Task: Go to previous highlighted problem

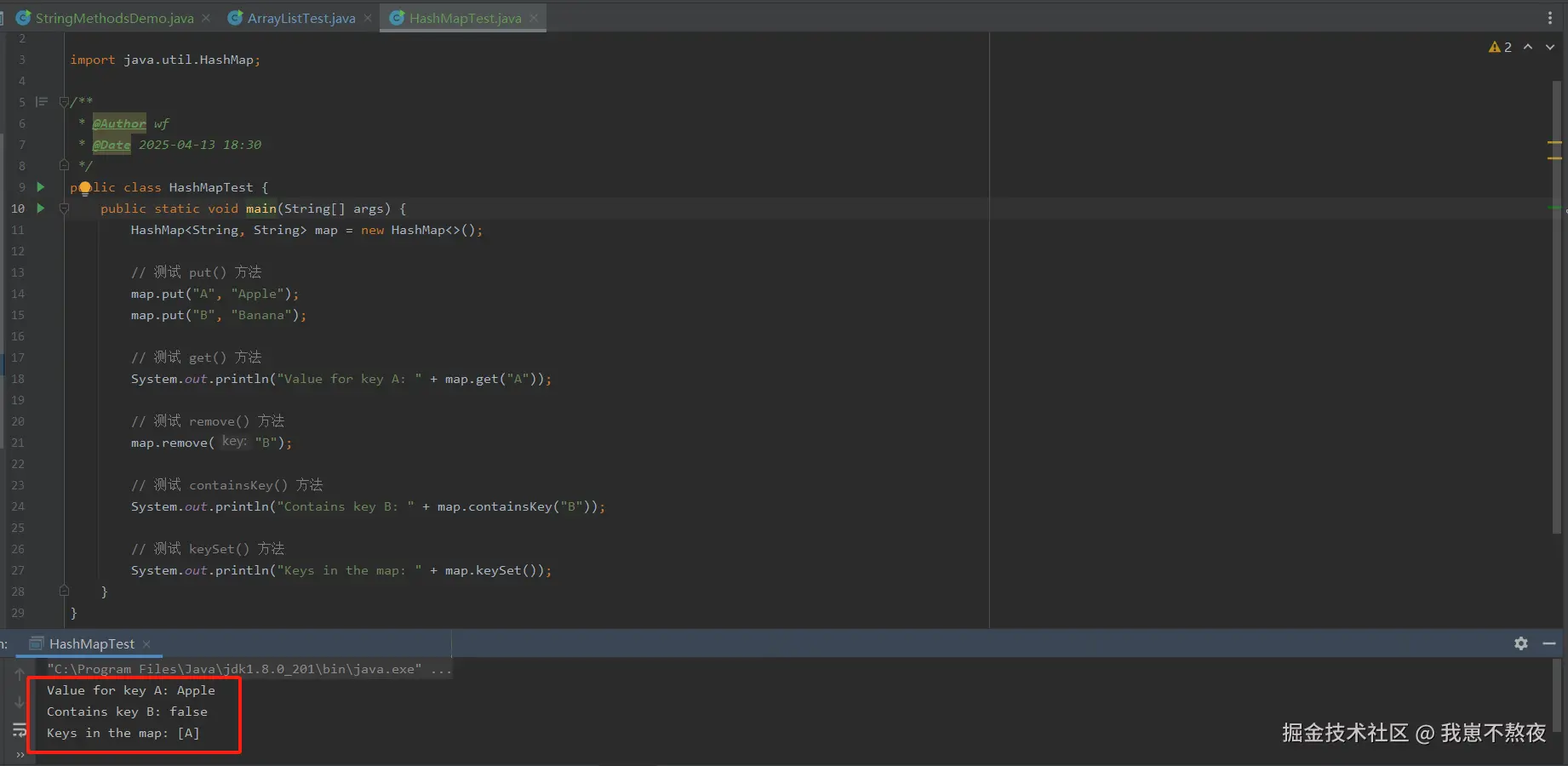Action: click(1528, 48)
